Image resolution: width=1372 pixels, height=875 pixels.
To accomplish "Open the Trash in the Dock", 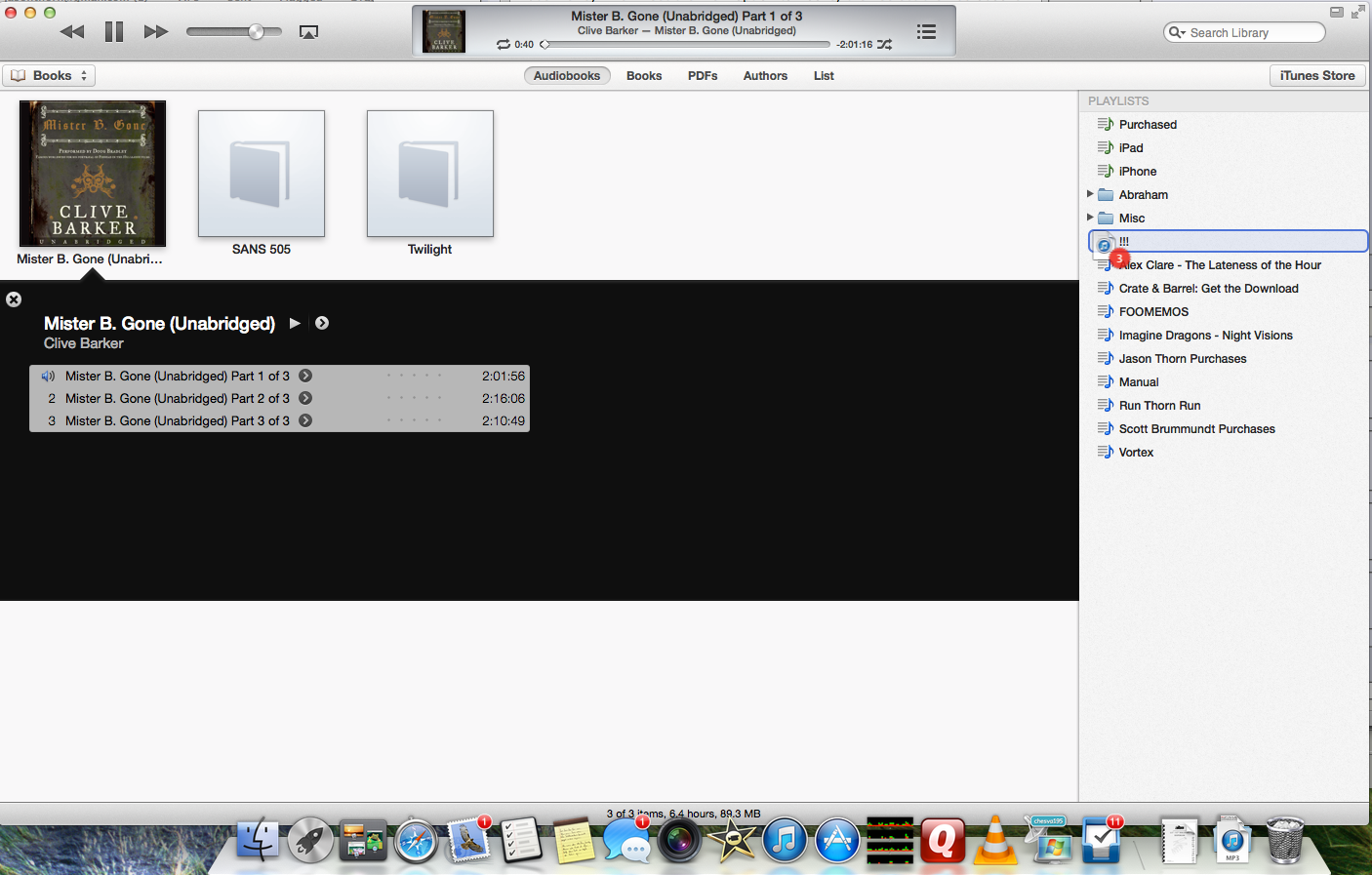I will coord(1285,840).
